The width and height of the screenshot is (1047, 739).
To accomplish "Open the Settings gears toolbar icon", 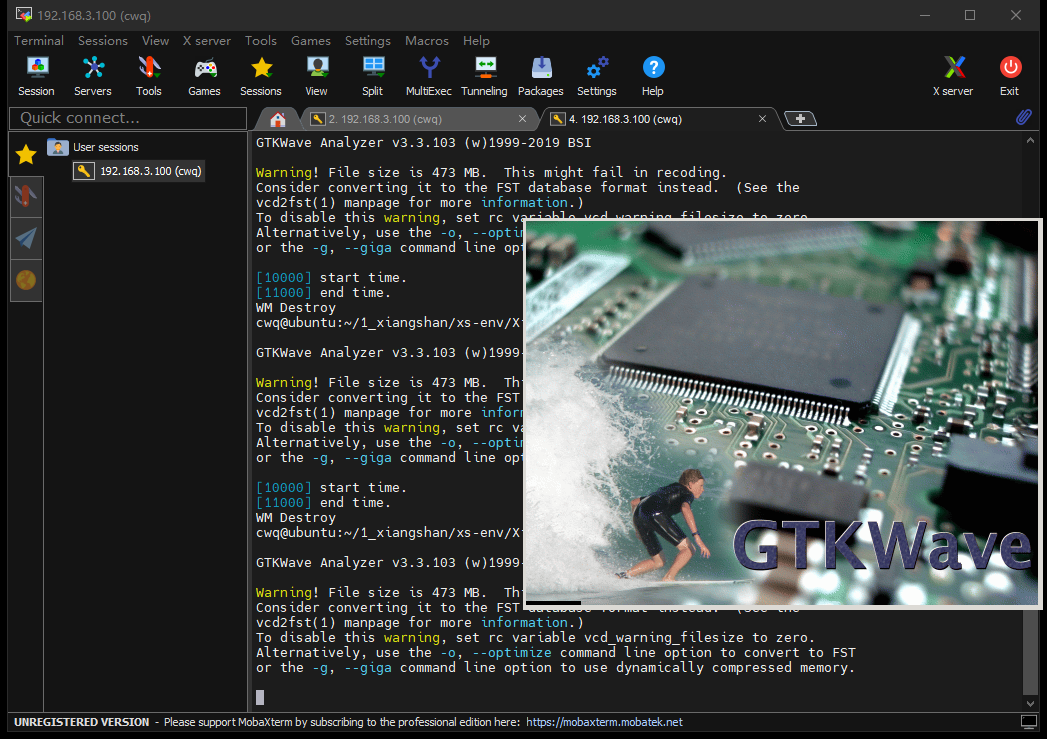I will 597,76.
